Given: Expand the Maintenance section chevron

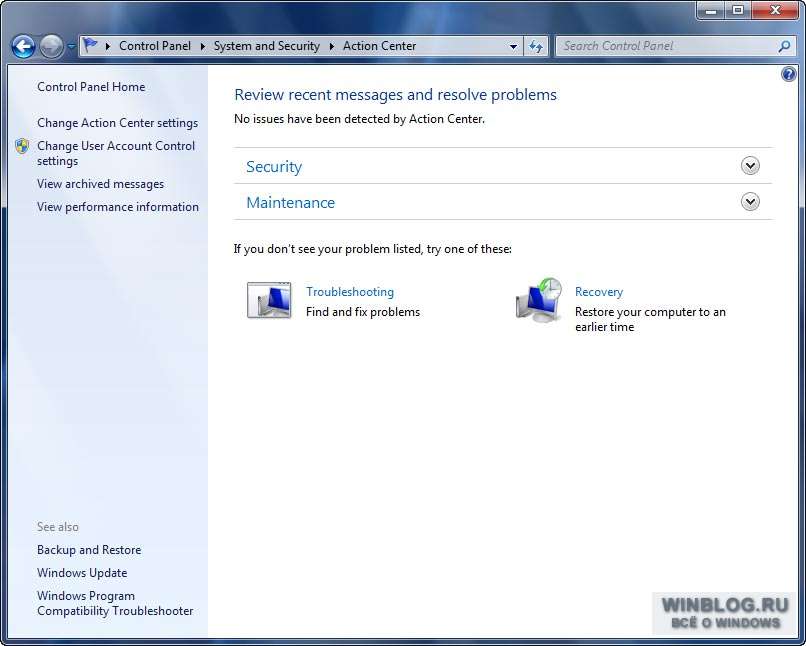Looking at the screenshot, I should 750,201.
